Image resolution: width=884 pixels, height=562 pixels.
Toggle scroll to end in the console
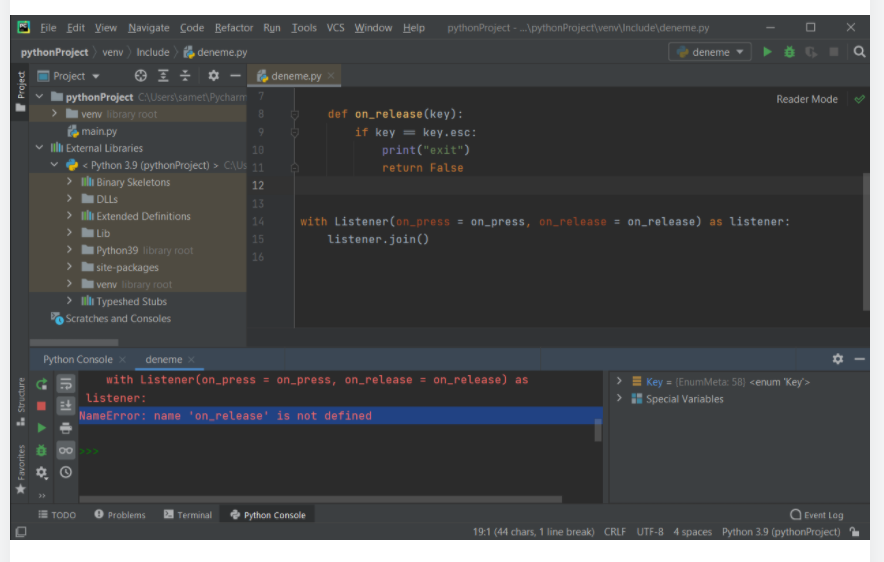point(66,406)
